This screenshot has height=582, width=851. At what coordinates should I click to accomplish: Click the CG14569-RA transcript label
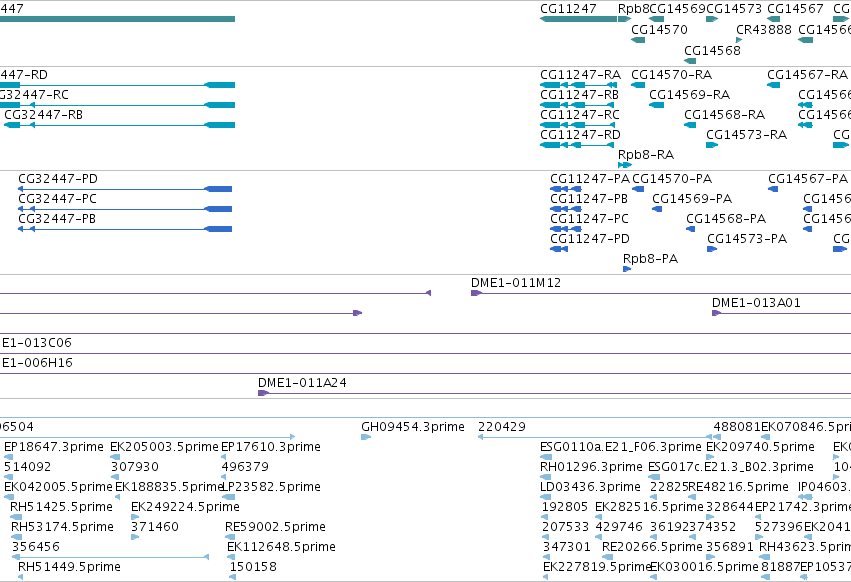tap(689, 94)
